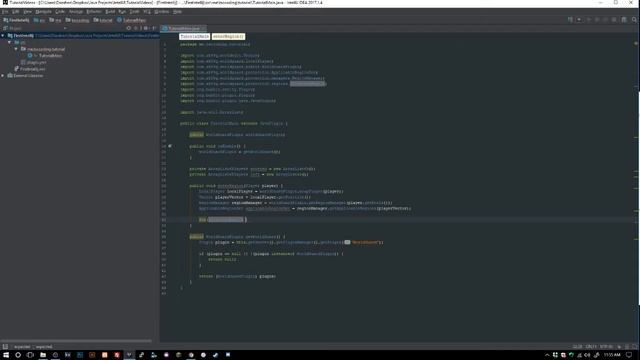Collapse the tutorial package node

pyautogui.click(x=16, y=49)
